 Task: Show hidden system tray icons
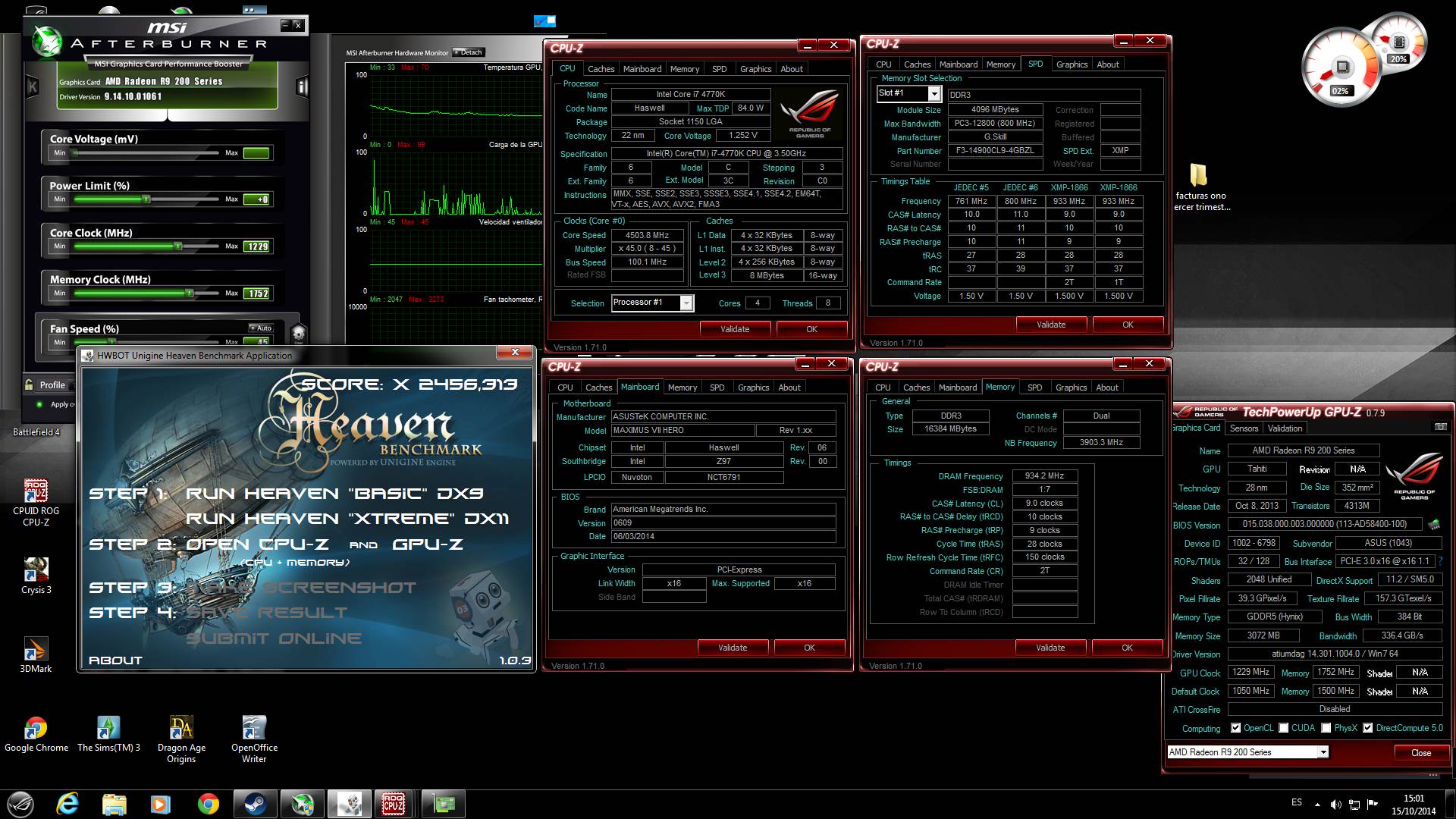[x=1317, y=805]
